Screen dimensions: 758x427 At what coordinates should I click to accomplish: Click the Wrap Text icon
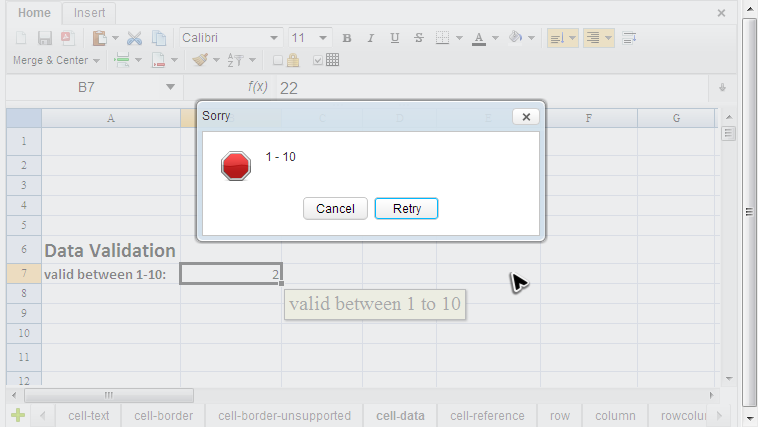(629, 38)
